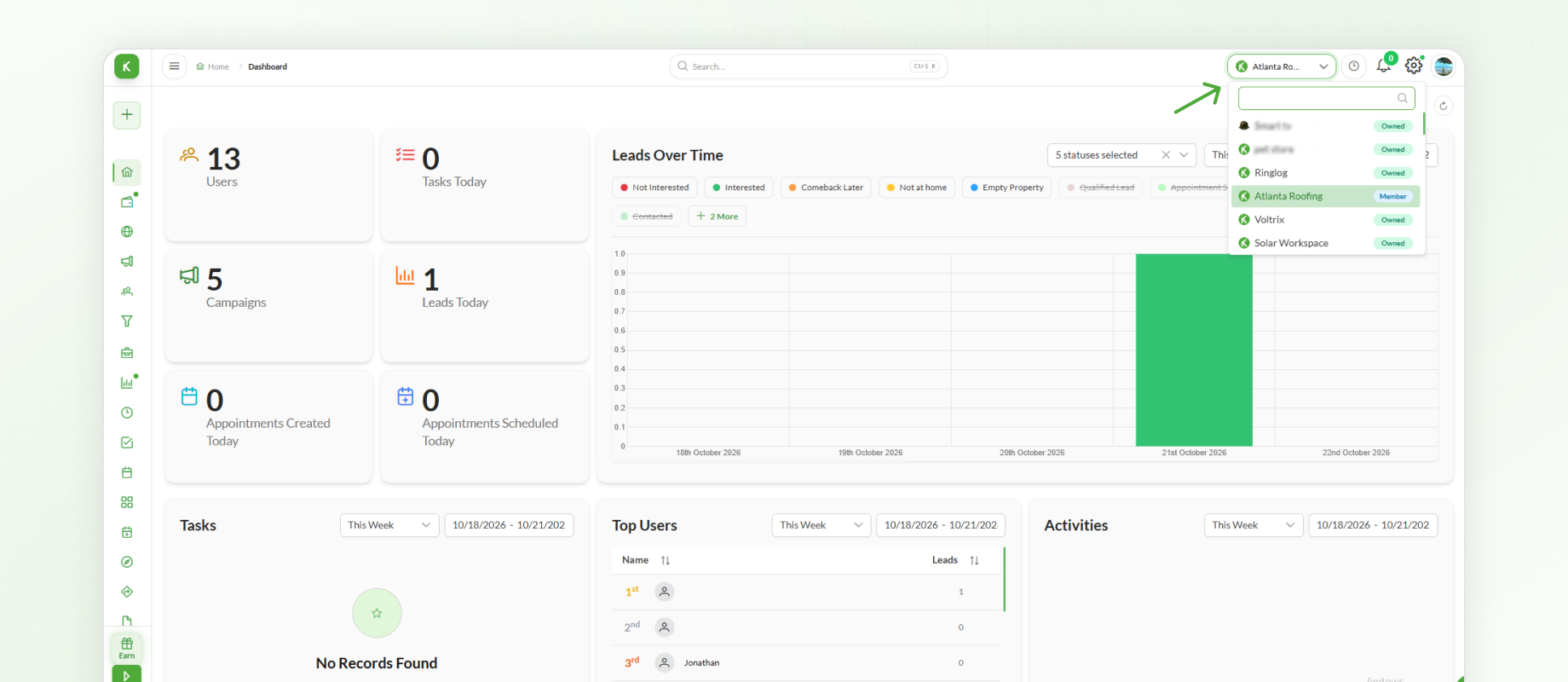Go to Home breadcrumb link
The image size is (1568, 682).
click(213, 66)
